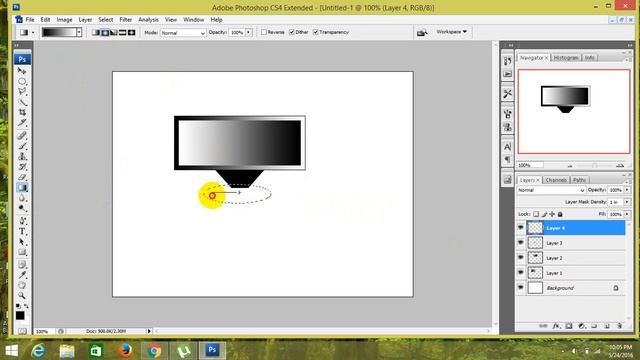Viewport: 640px width, 360px height.
Task: Select the Gradient tool in toolbox
Action: click(22, 188)
